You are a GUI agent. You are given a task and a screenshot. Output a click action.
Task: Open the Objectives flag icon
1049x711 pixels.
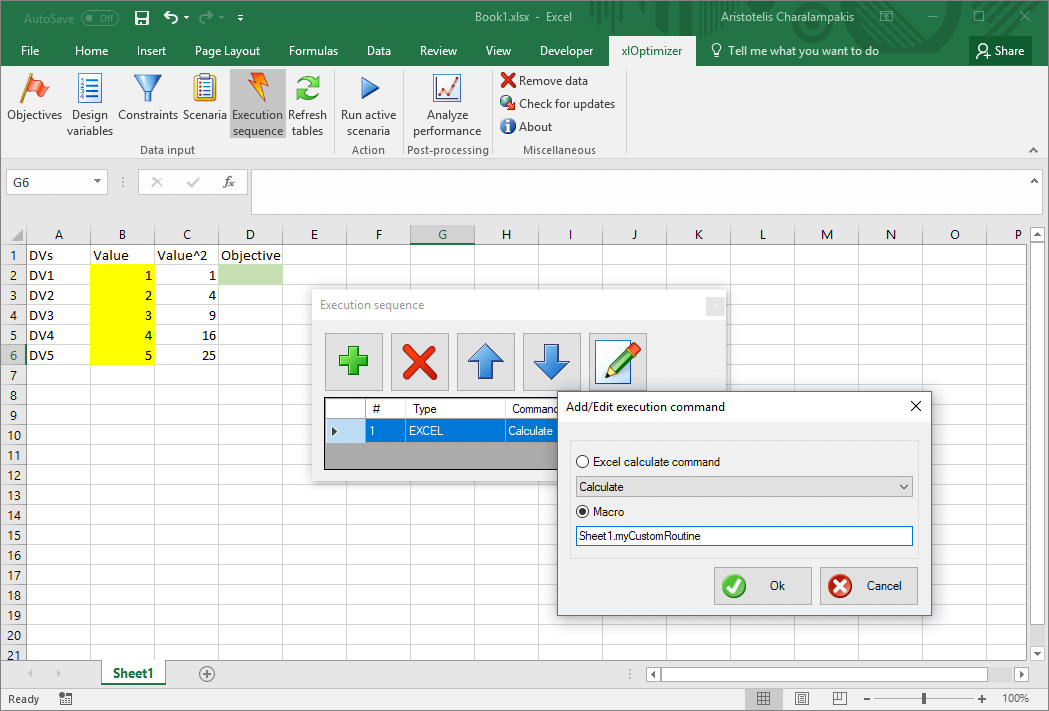pyautogui.click(x=34, y=90)
